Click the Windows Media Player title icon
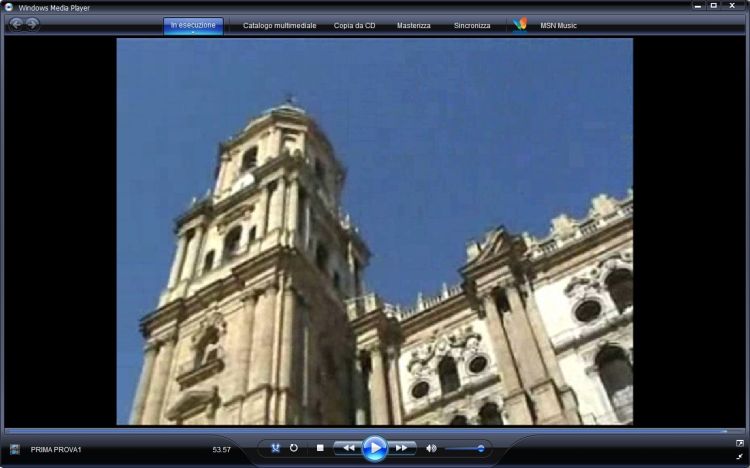This screenshot has height=468, width=750. click(9, 7)
